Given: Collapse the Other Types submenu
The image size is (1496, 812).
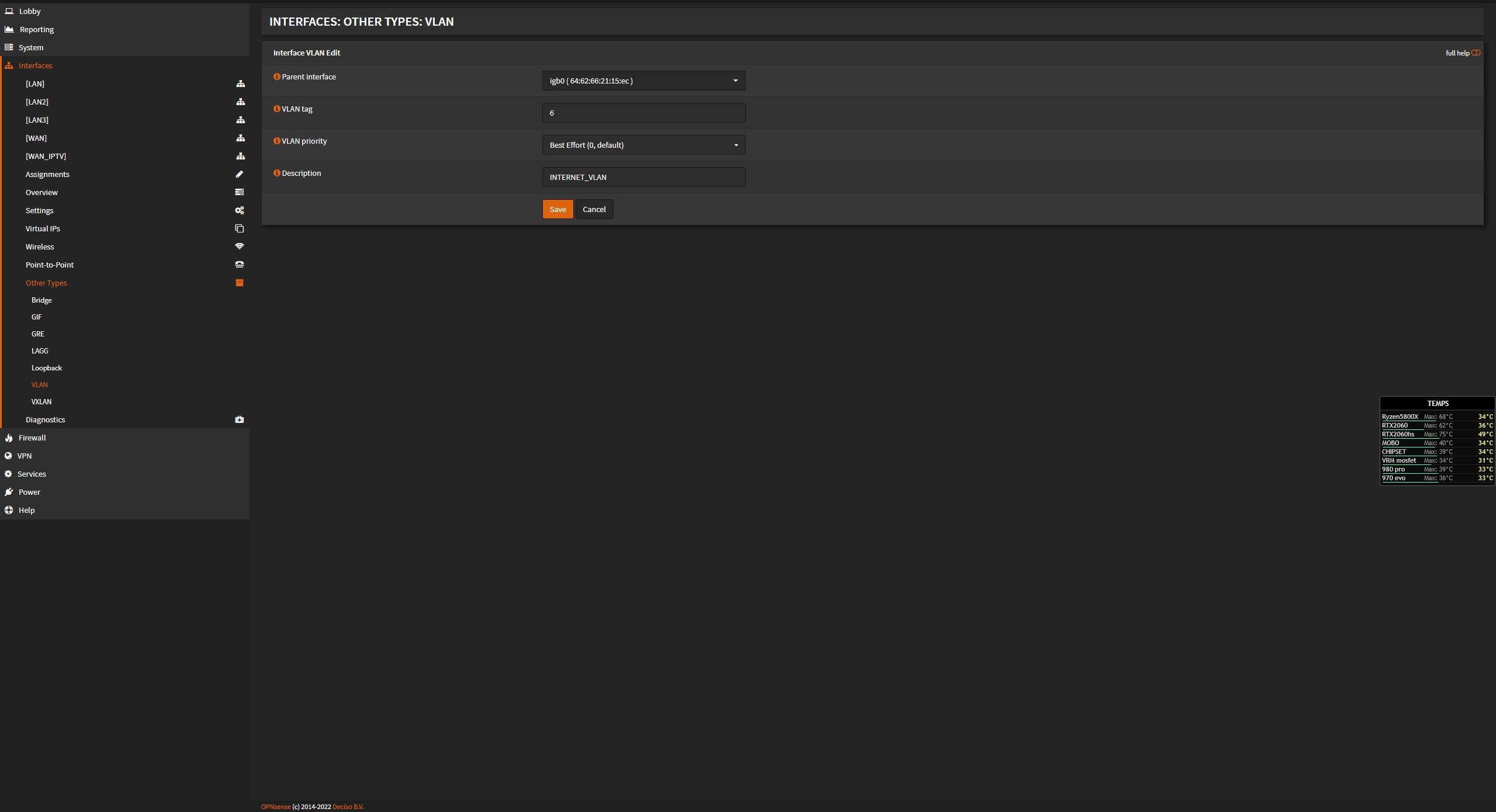Looking at the screenshot, I should [46, 283].
